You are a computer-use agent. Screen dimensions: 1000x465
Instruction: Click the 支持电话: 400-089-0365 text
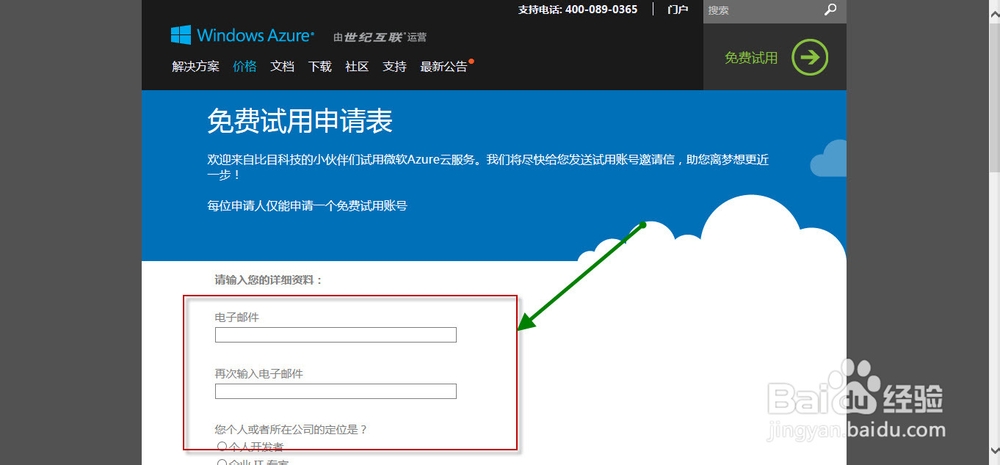tap(578, 10)
